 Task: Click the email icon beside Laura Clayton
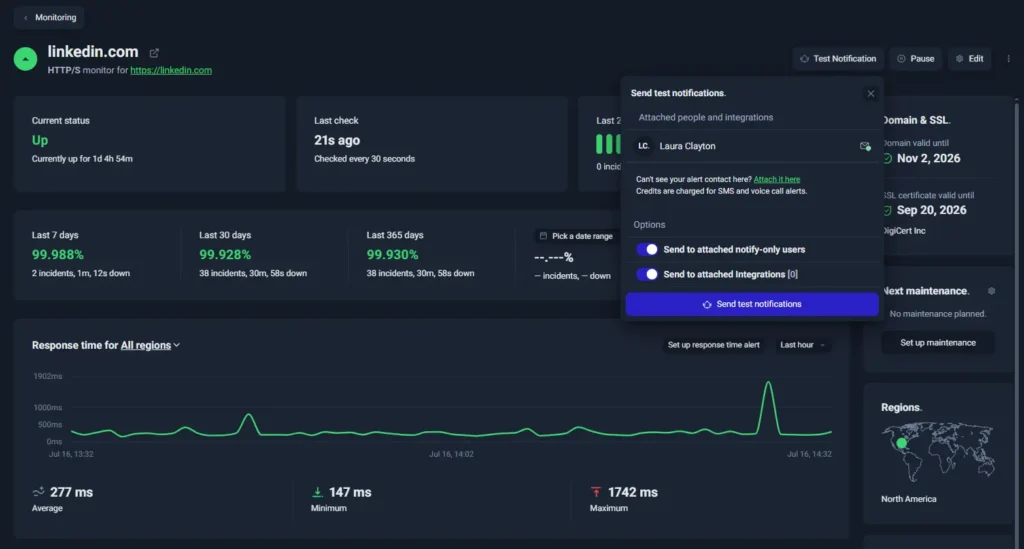pyautogui.click(x=865, y=146)
